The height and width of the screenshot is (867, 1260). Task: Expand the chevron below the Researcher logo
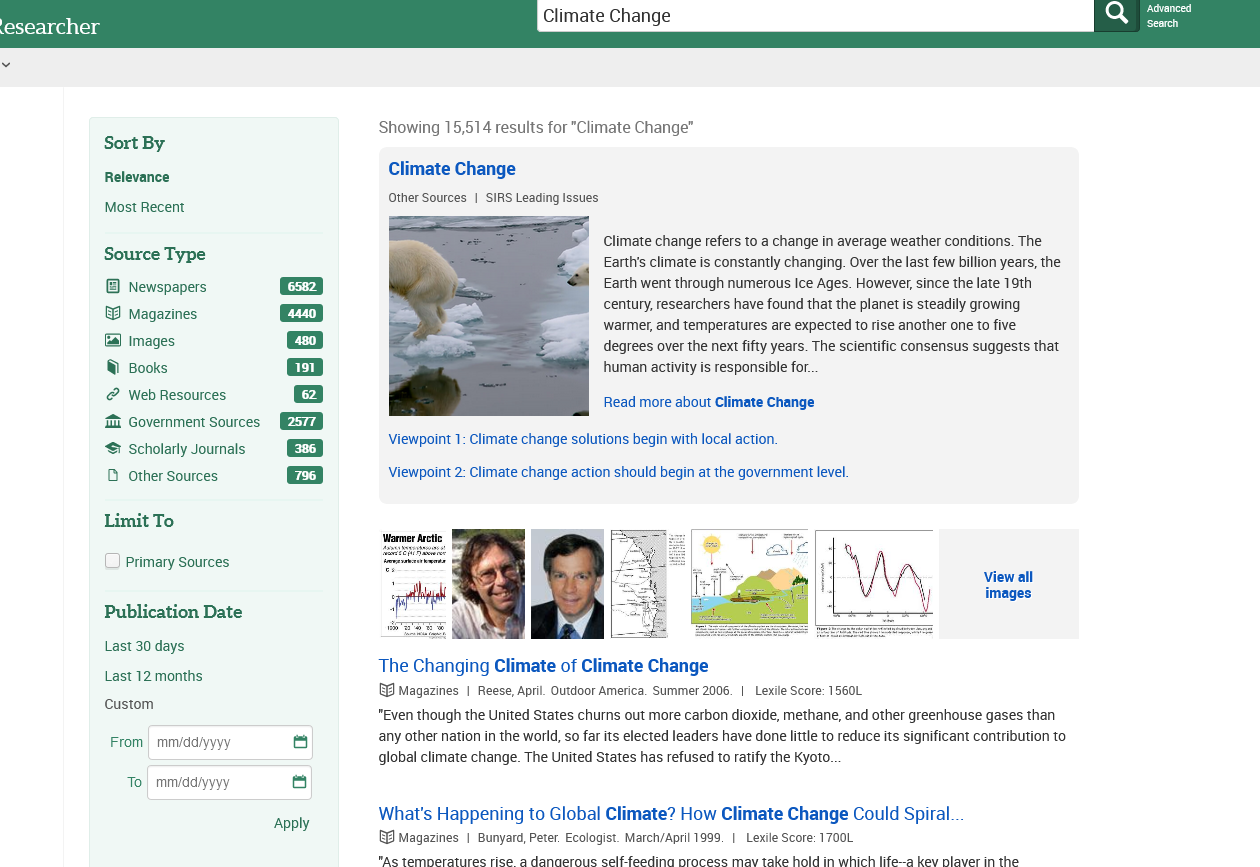click(x=6, y=65)
